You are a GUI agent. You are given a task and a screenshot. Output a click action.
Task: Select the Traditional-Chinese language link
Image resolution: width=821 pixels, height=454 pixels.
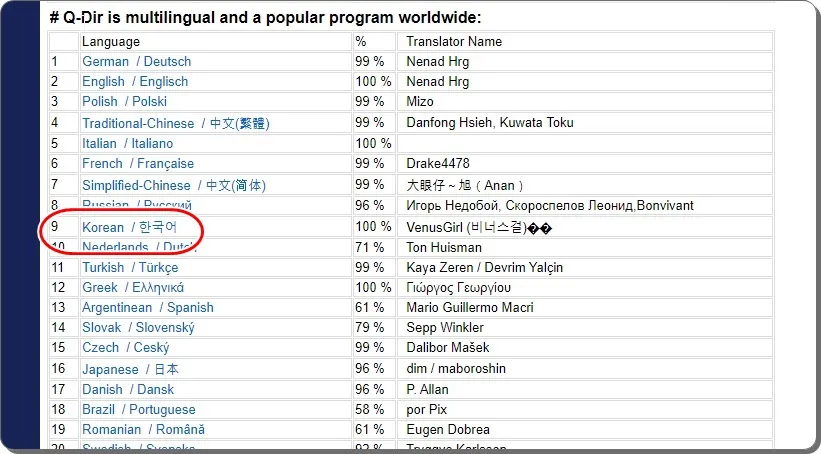point(175,124)
